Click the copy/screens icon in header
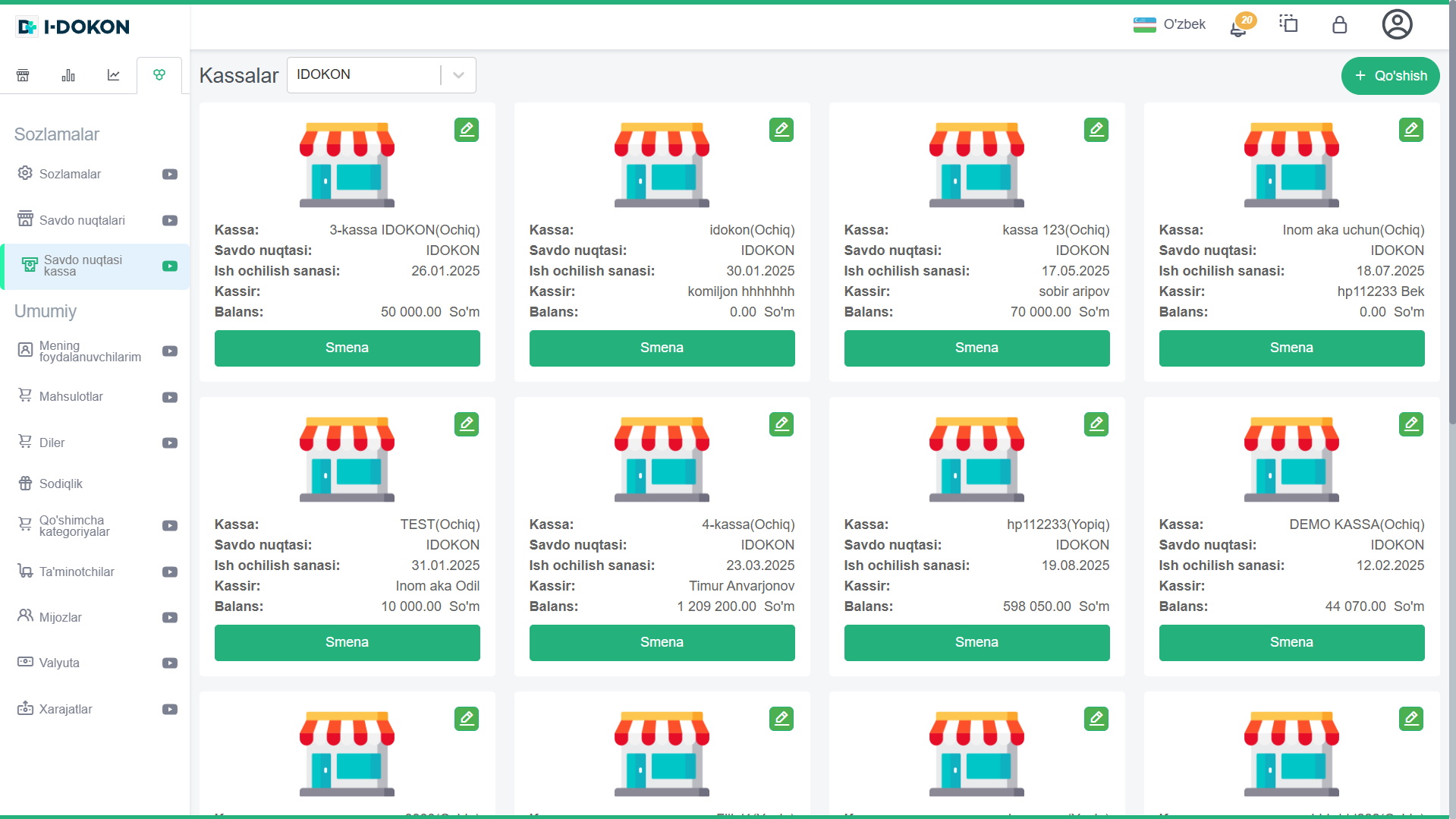This screenshot has height=819, width=1456. (1288, 24)
